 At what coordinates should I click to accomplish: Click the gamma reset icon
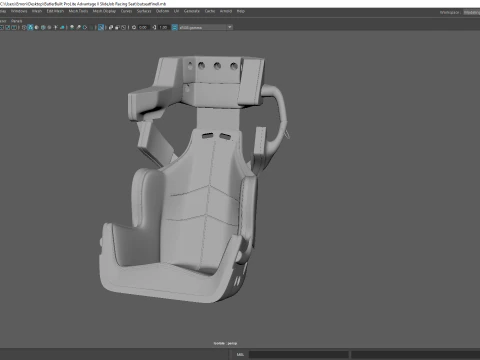[154, 27]
